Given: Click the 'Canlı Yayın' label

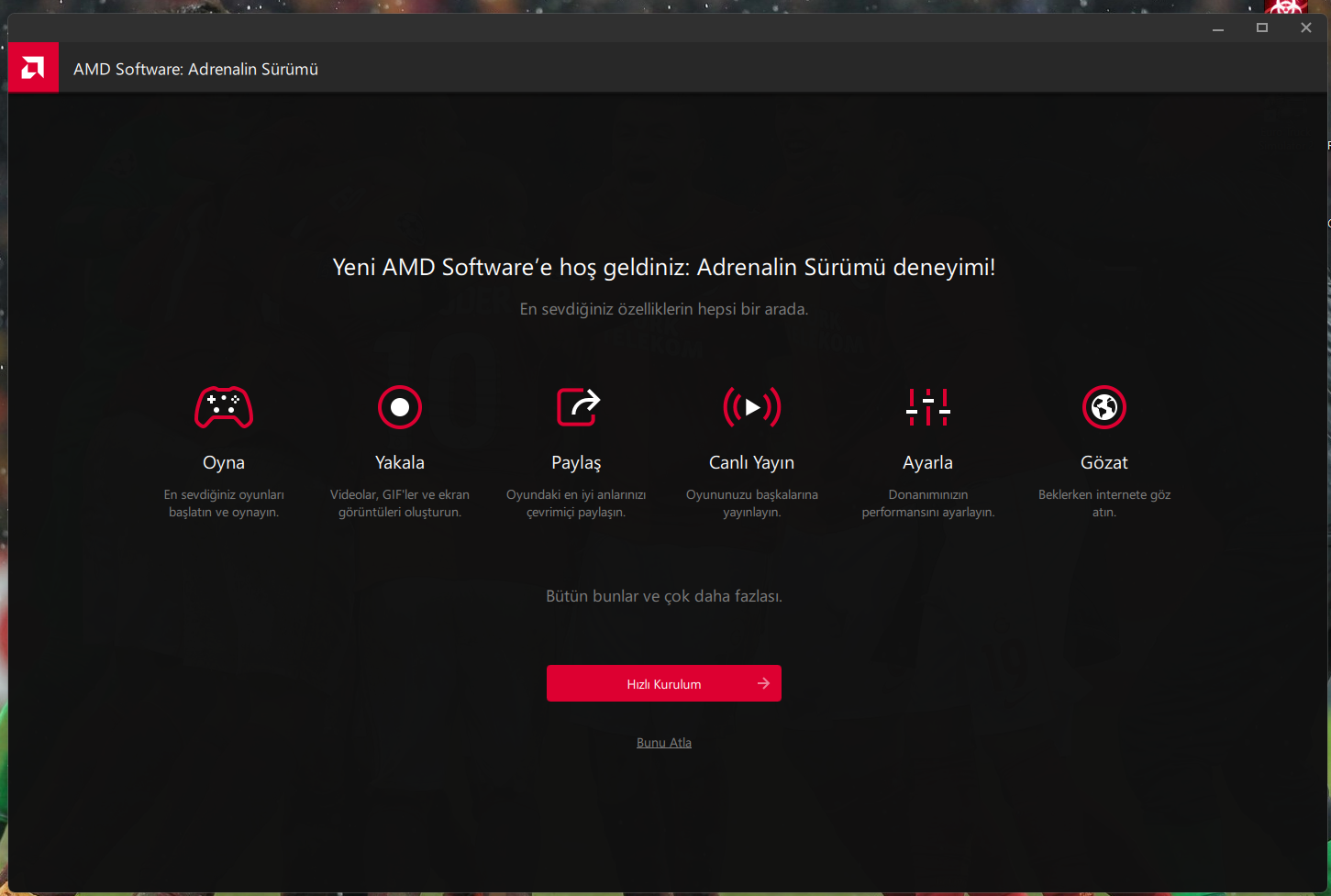Looking at the screenshot, I should coord(752,463).
